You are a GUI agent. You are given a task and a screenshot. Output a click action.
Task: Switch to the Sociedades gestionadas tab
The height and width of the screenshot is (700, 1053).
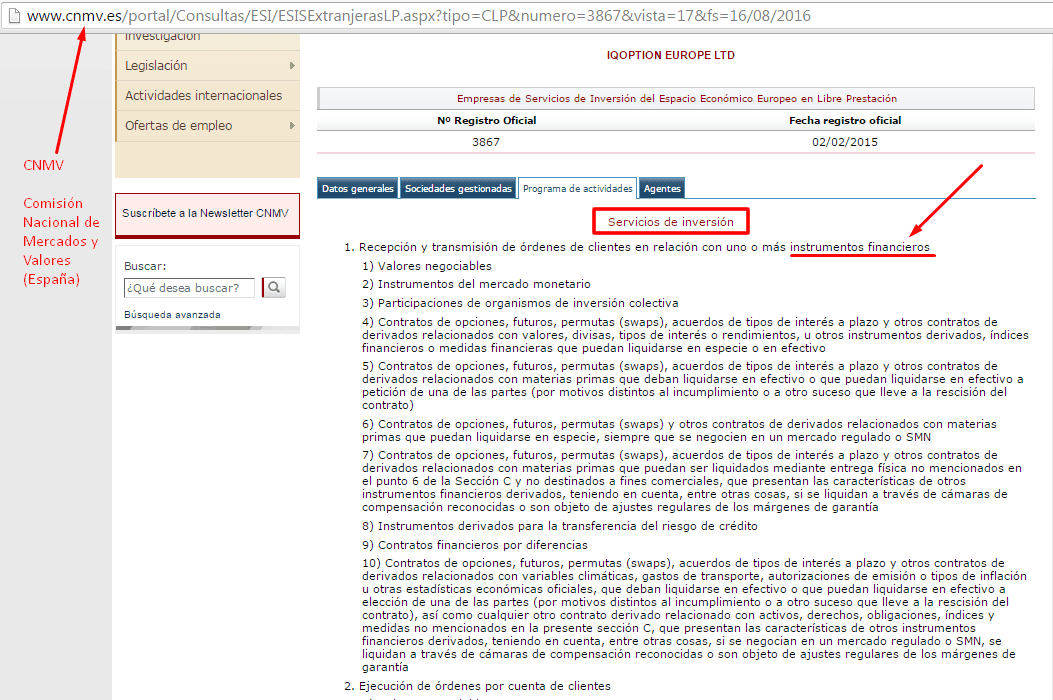tap(458, 189)
